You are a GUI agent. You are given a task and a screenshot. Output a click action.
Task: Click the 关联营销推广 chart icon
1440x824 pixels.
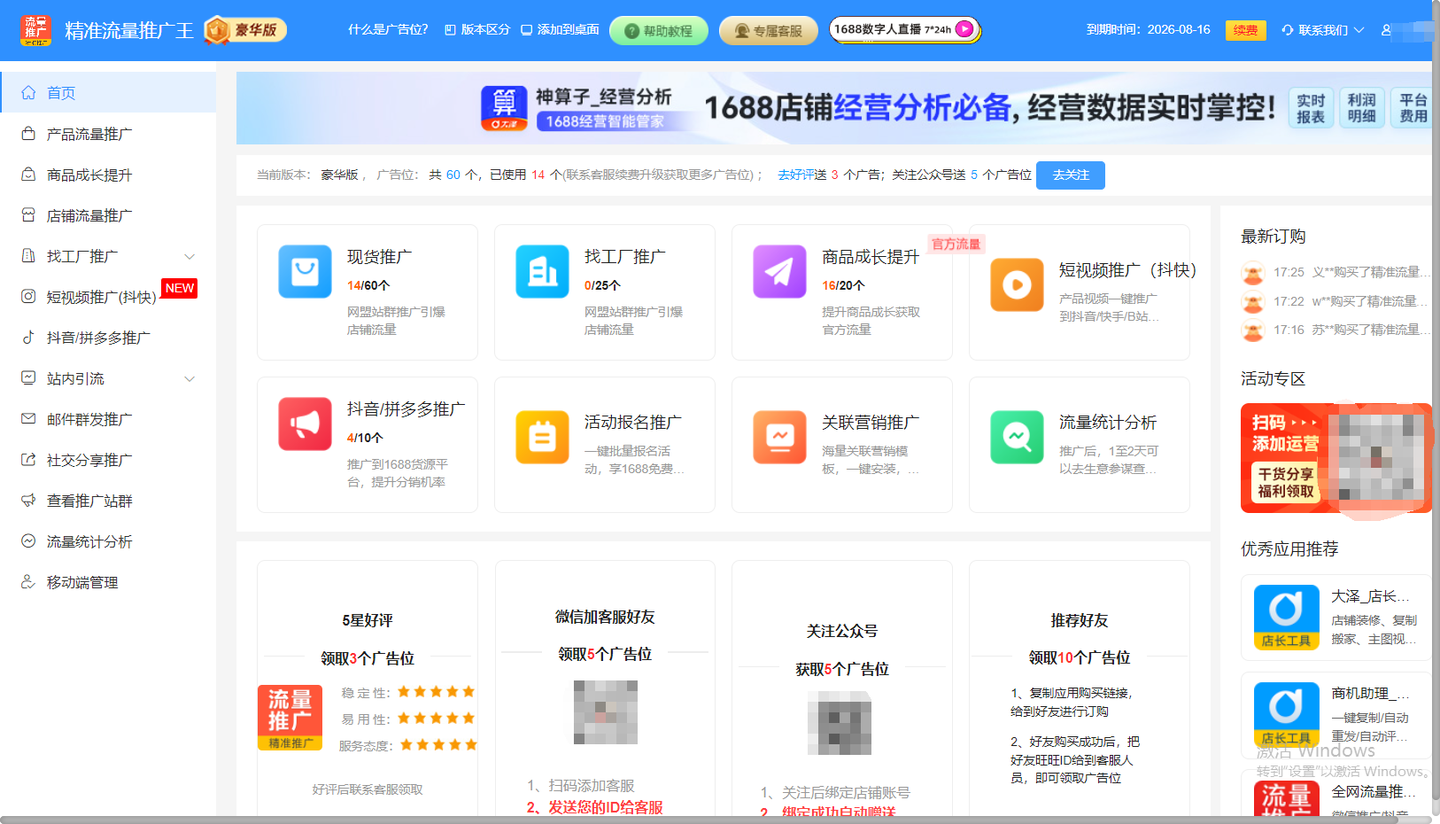click(x=779, y=423)
